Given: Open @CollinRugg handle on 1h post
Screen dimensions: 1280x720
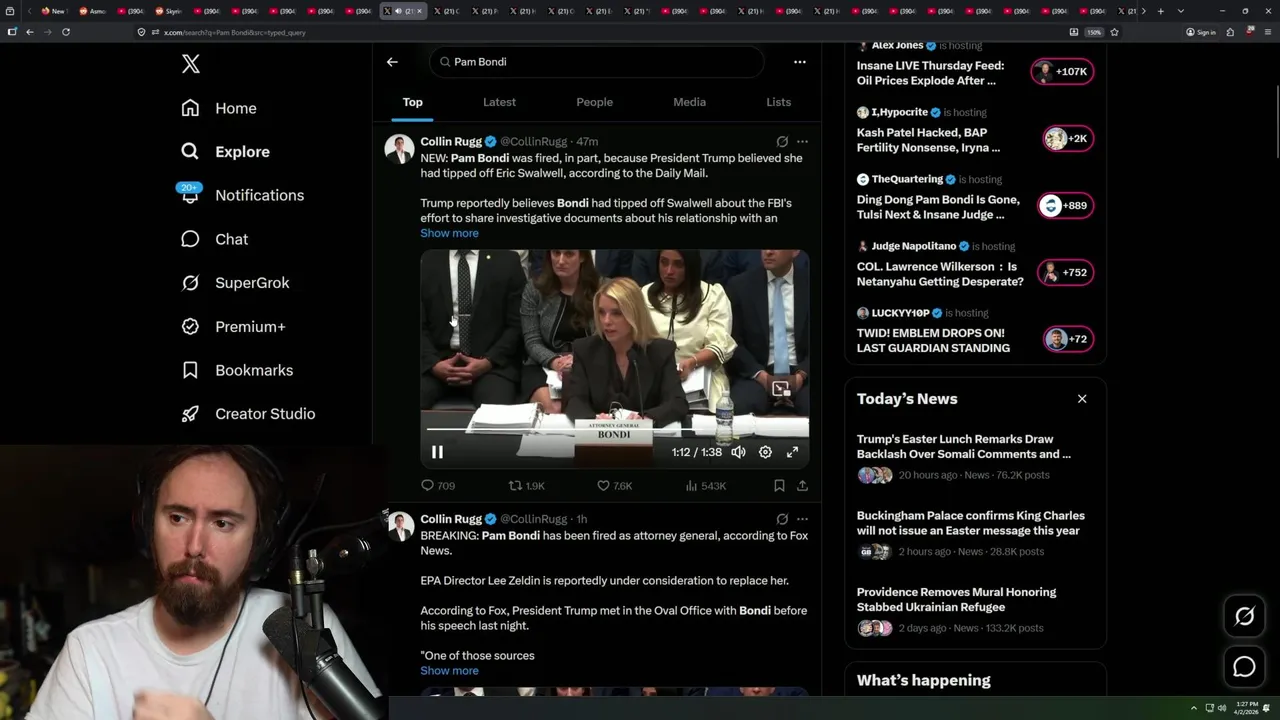Looking at the screenshot, I should click(x=533, y=519).
